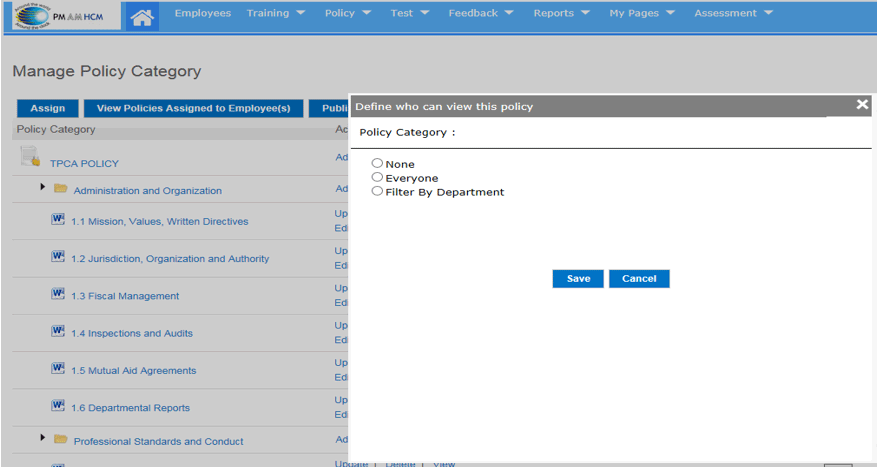This screenshot has width=877, height=467.
Task: Expand Professional Standards and Conduct node
Action: point(43,438)
